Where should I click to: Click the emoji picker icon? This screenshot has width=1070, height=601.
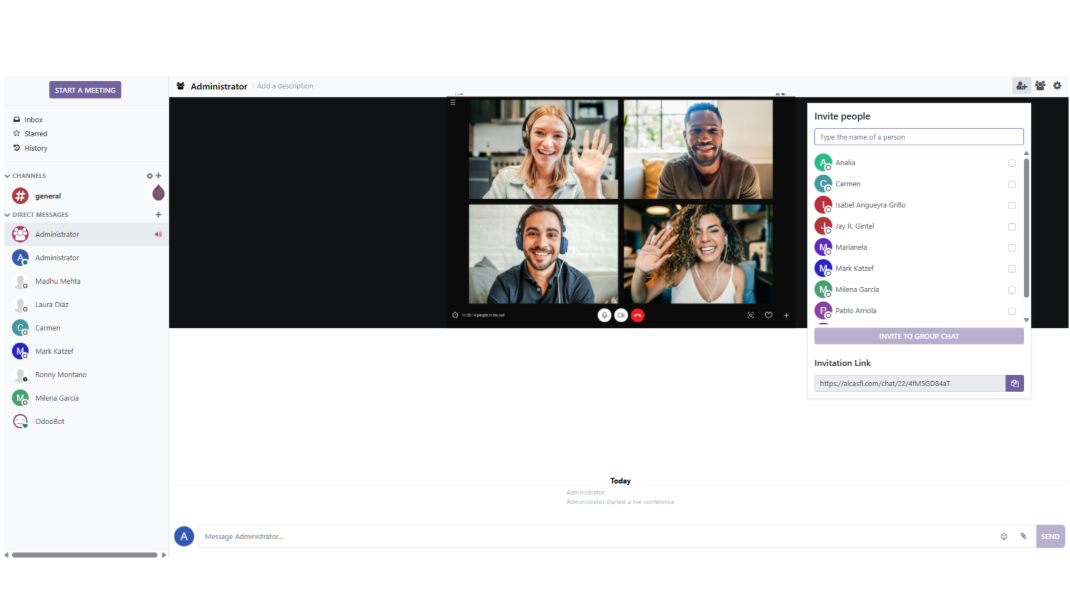coord(1004,537)
